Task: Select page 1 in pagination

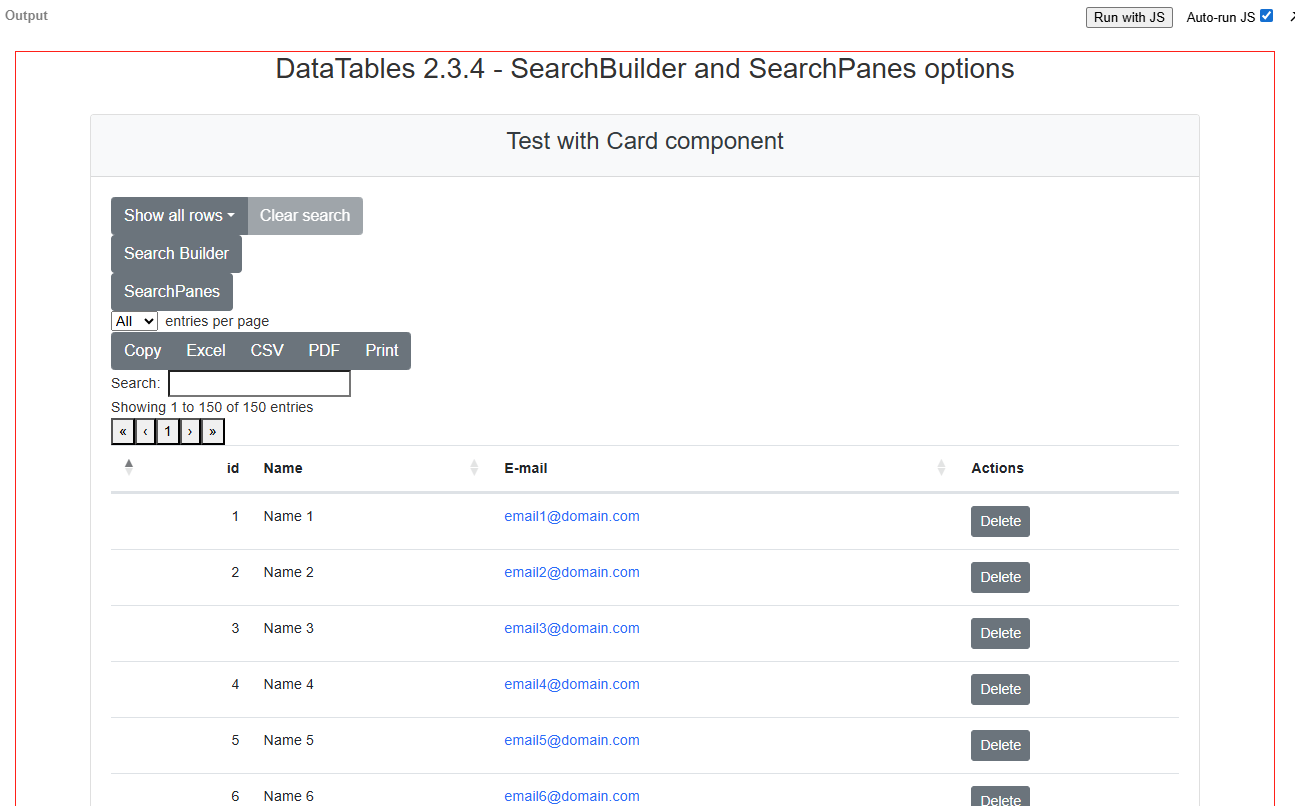Action: (168, 432)
